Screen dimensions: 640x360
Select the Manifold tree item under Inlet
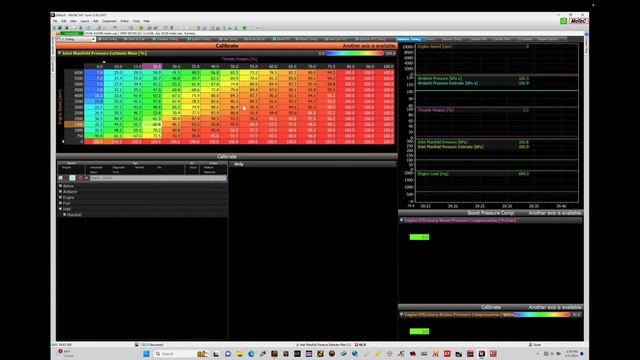[74, 215]
